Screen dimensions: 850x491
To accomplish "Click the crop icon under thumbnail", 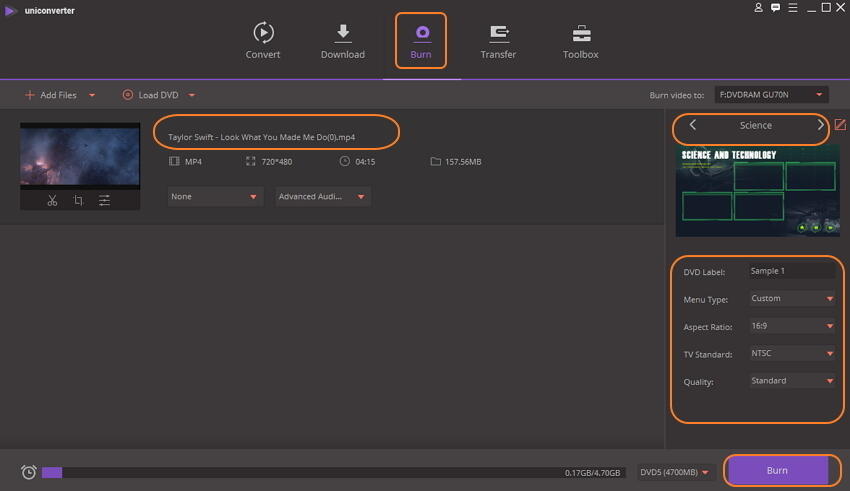I will point(78,201).
